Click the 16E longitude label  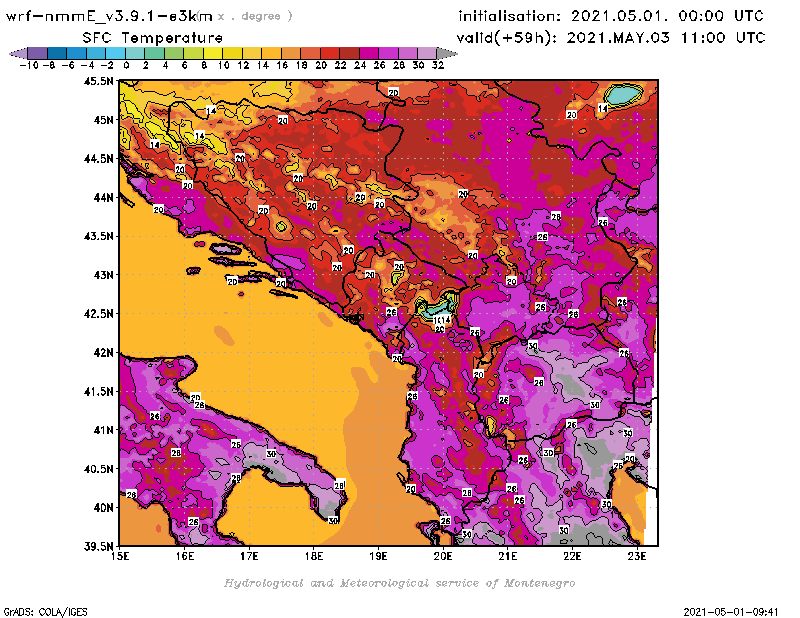[x=185, y=556]
